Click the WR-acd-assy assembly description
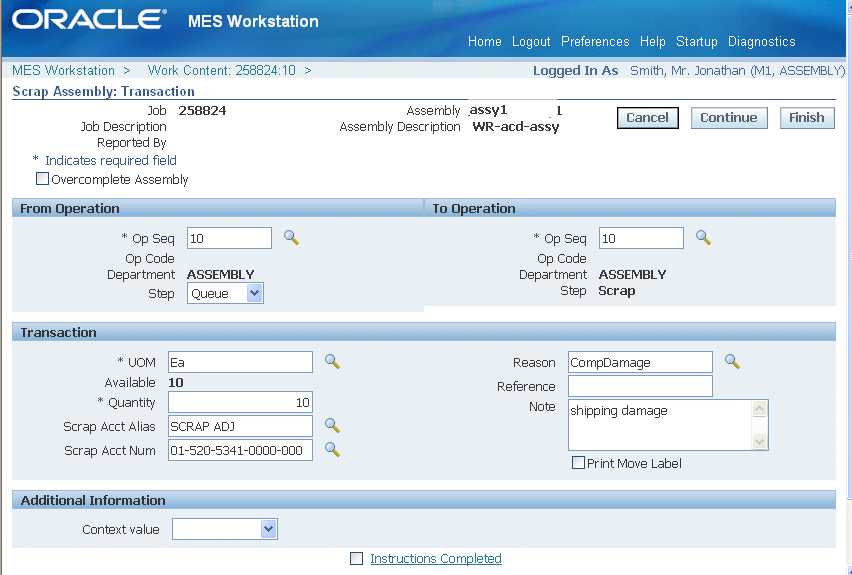The image size is (852, 575). 516,127
